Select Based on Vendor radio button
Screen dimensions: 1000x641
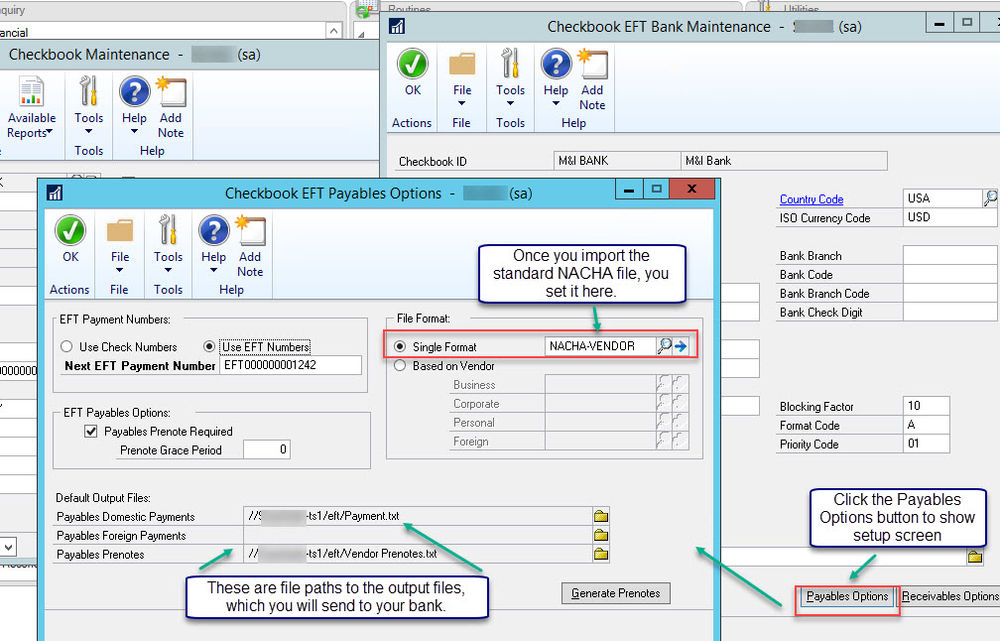pyautogui.click(x=400, y=365)
